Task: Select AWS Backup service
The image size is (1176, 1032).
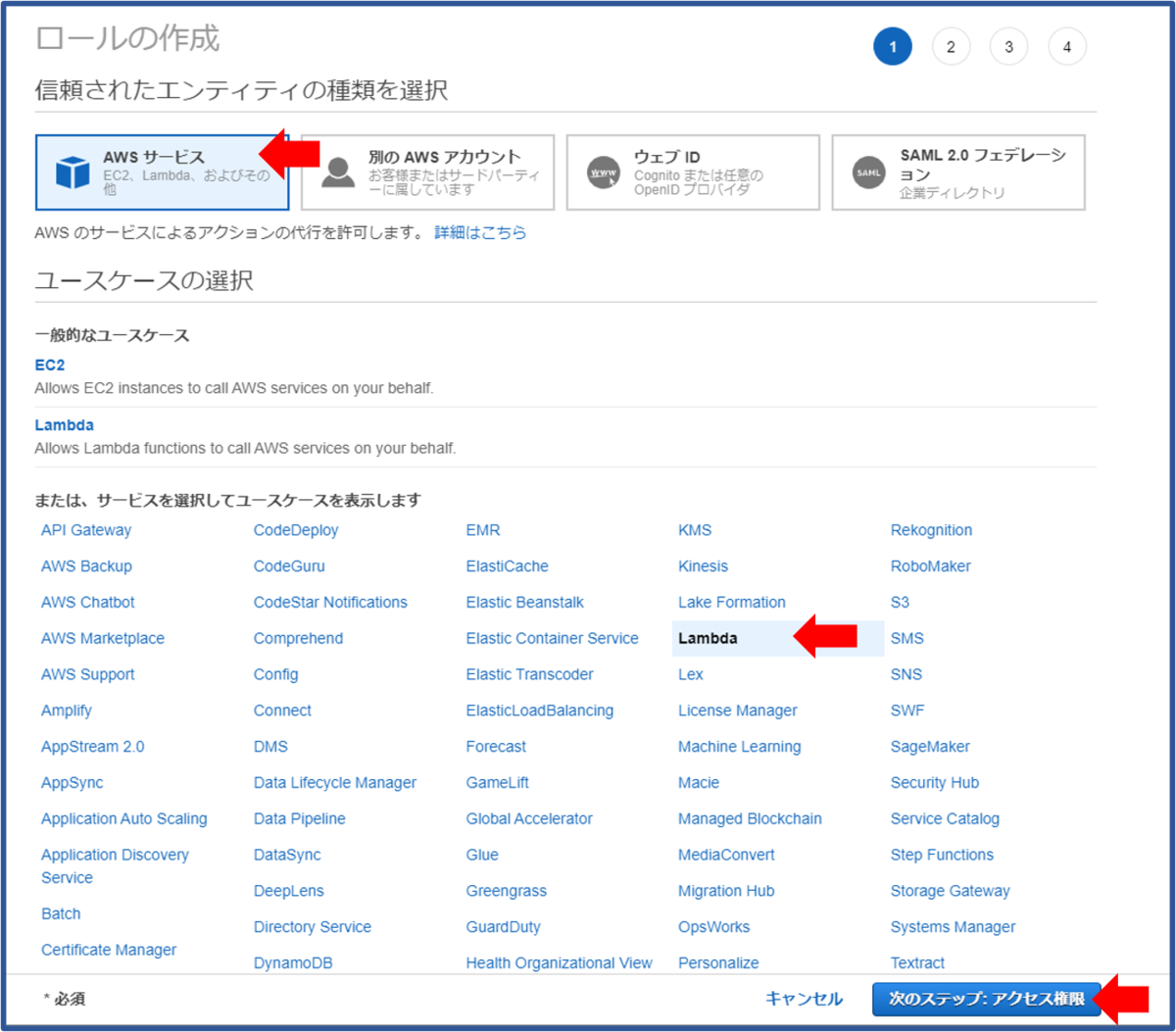Action: tap(86, 566)
